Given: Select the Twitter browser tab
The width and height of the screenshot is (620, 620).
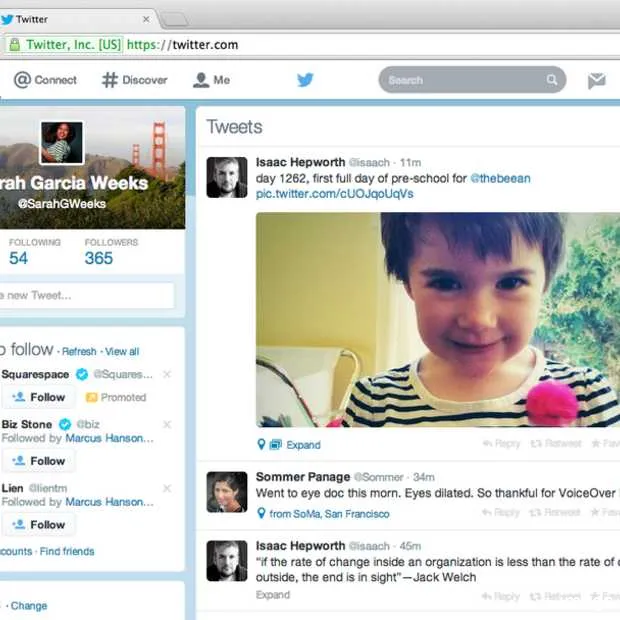Looking at the screenshot, I should coord(77,19).
